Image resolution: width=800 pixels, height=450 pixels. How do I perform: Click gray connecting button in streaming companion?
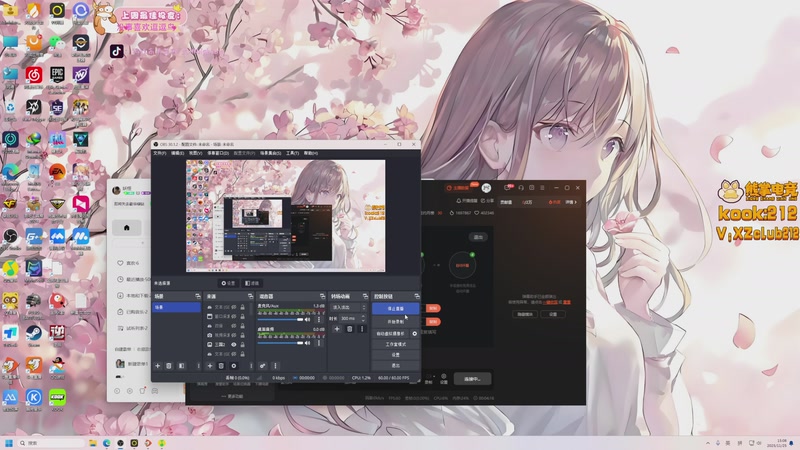click(x=472, y=379)
